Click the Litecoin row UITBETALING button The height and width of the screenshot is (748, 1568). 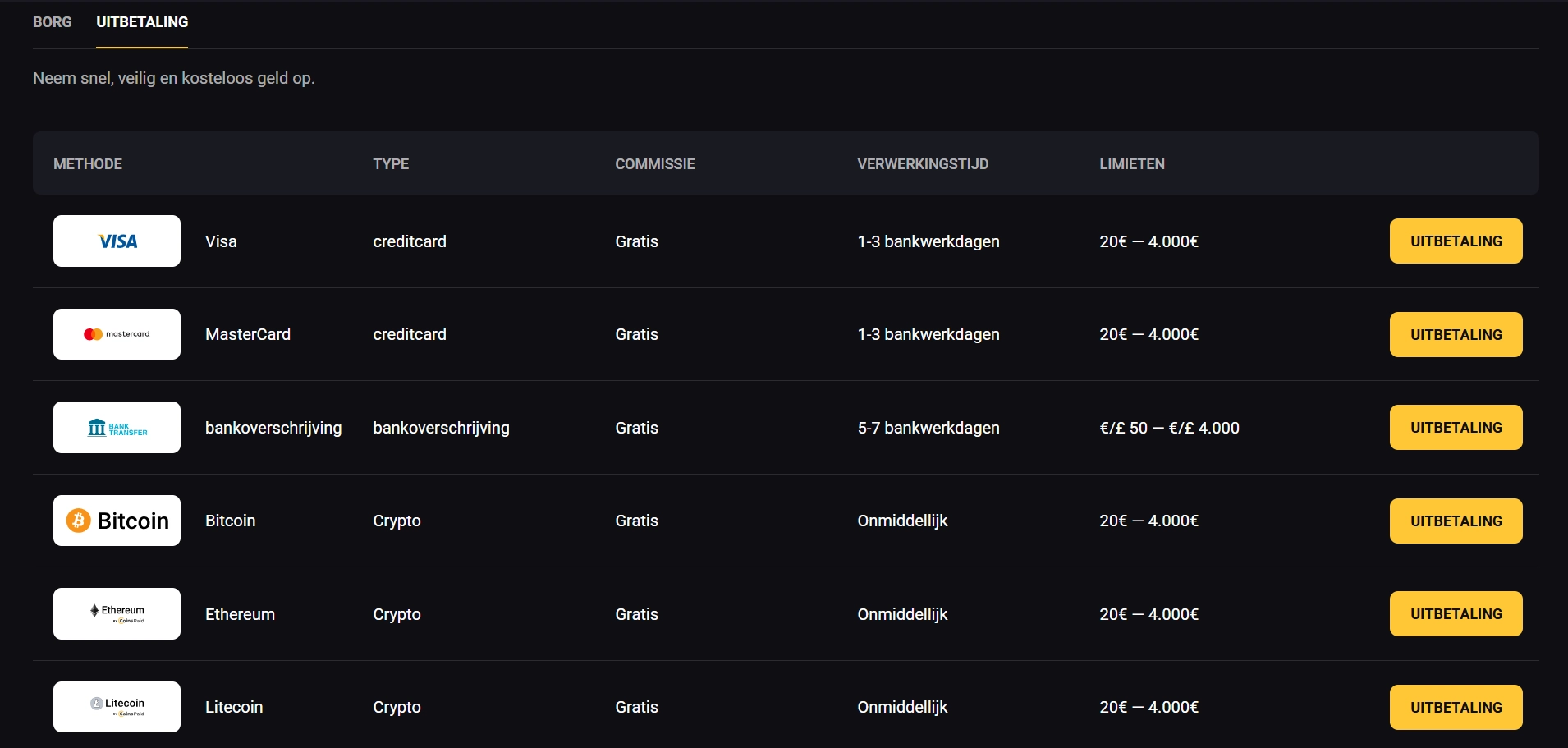pyautogui.click(x=1456, y=707)
